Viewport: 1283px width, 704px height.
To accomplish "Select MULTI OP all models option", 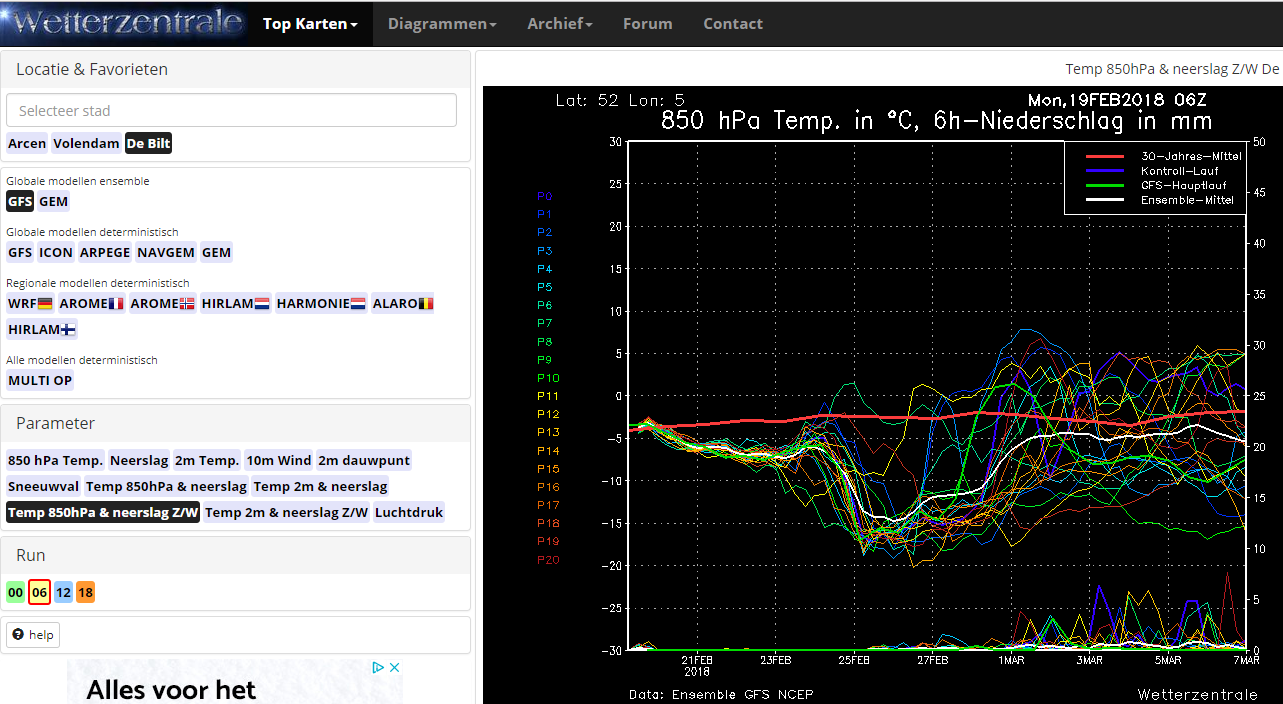I will click(x=40, y=380).
